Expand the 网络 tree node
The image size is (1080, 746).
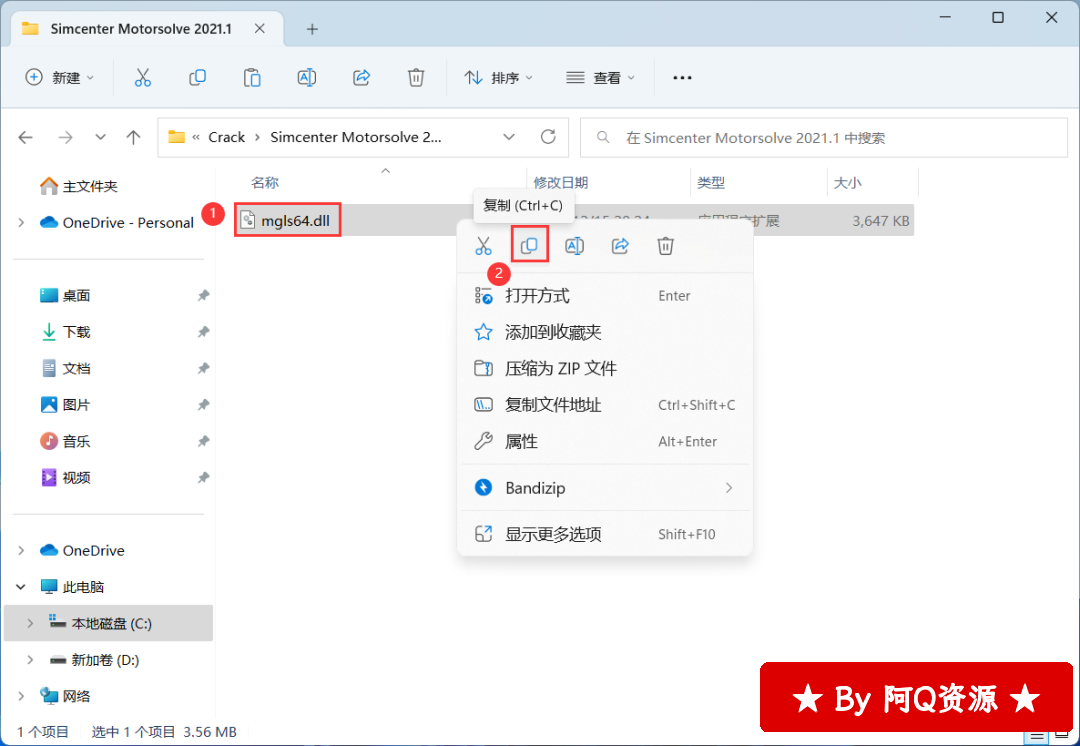pyautogui.click(x=21, y=696)
